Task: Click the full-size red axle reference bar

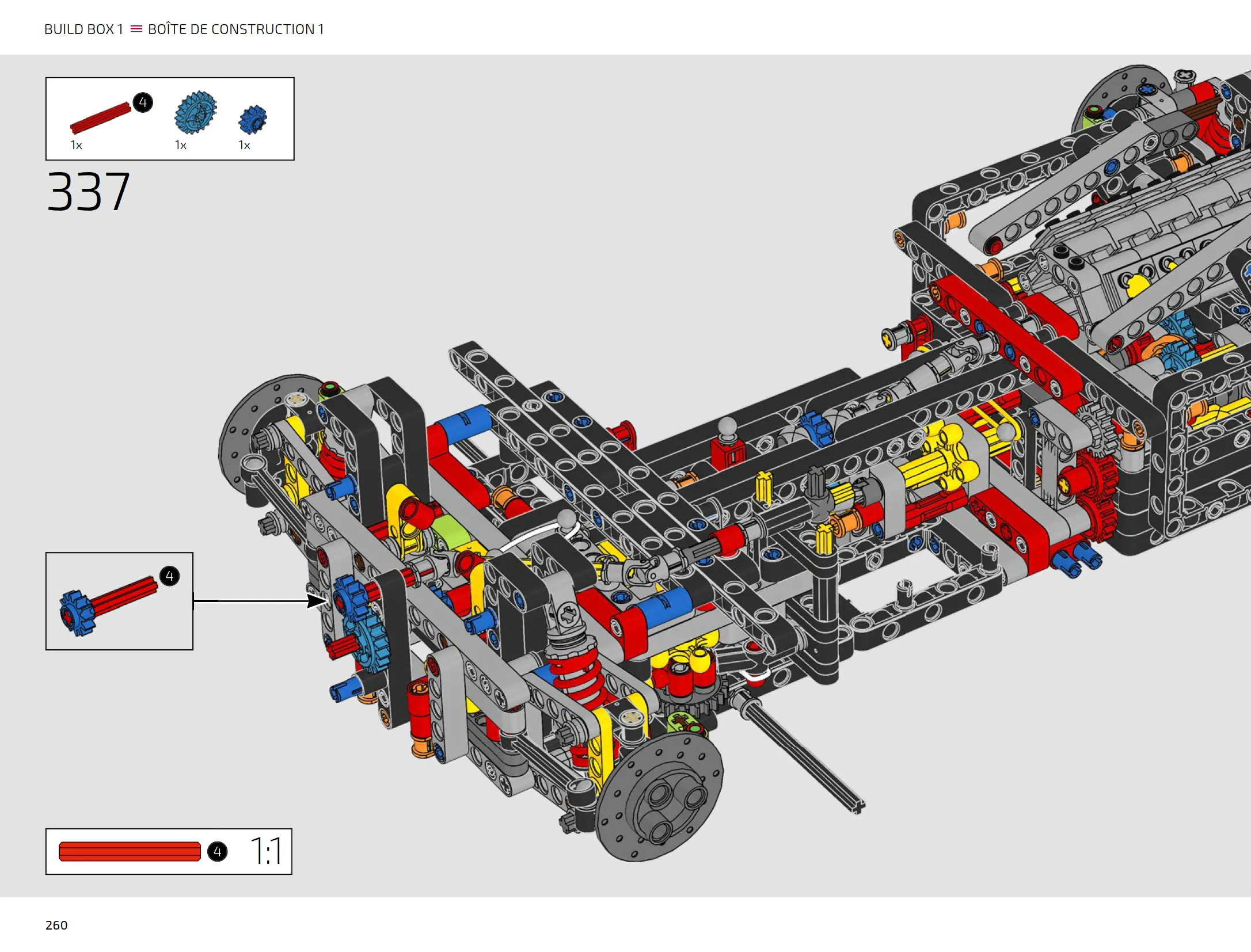Action: tap(130, 851)
